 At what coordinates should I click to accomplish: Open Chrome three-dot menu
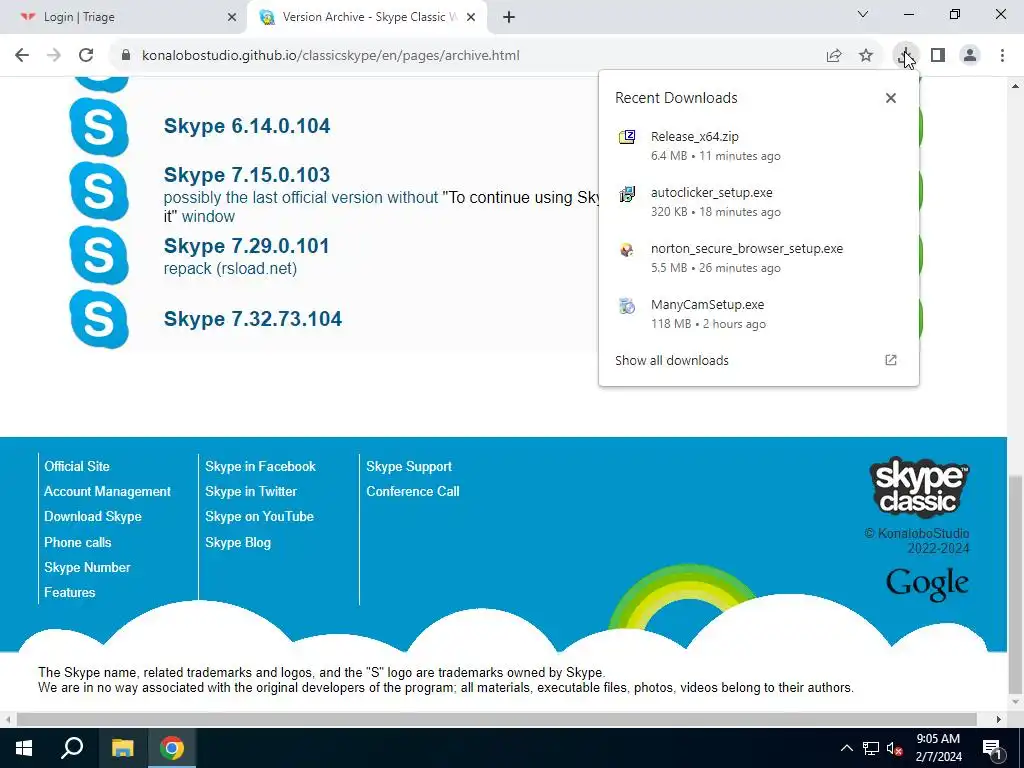pyautogui.click(x=1002, y=56)
